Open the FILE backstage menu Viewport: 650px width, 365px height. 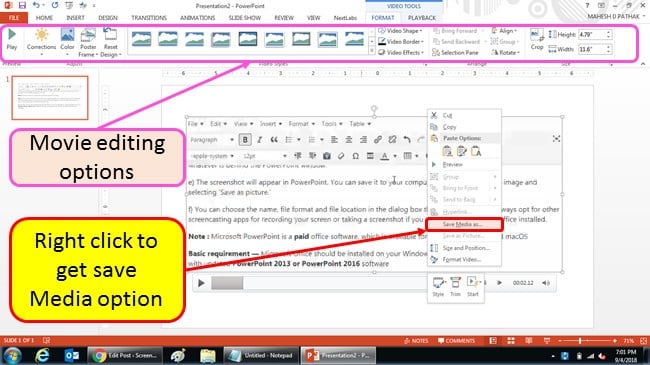[x=14, y=18]
